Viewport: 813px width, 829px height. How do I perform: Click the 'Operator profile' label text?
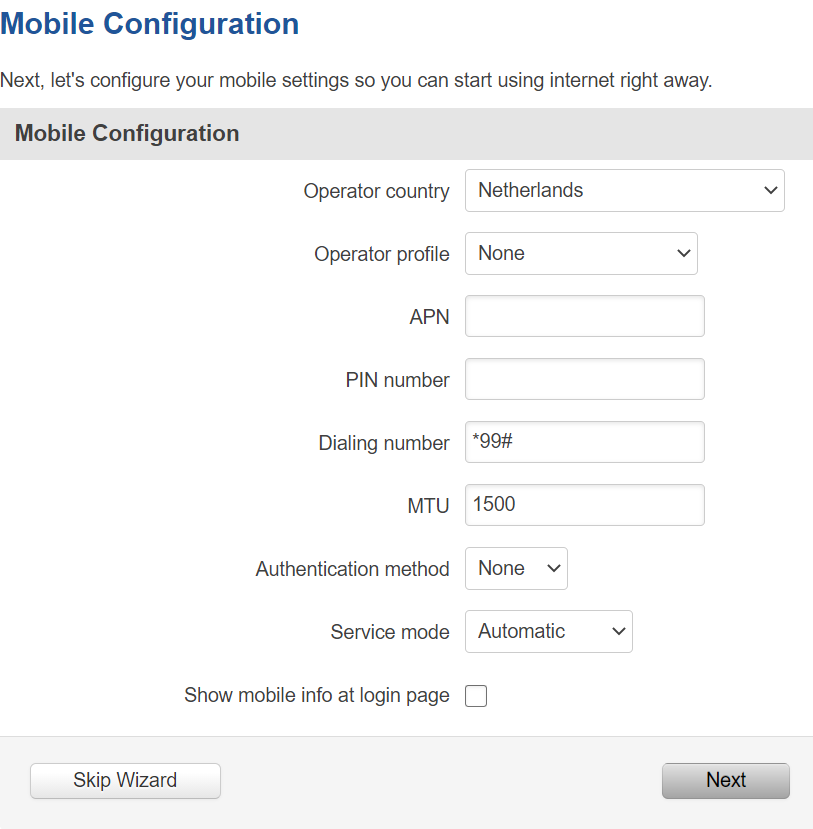pos(381,254)
